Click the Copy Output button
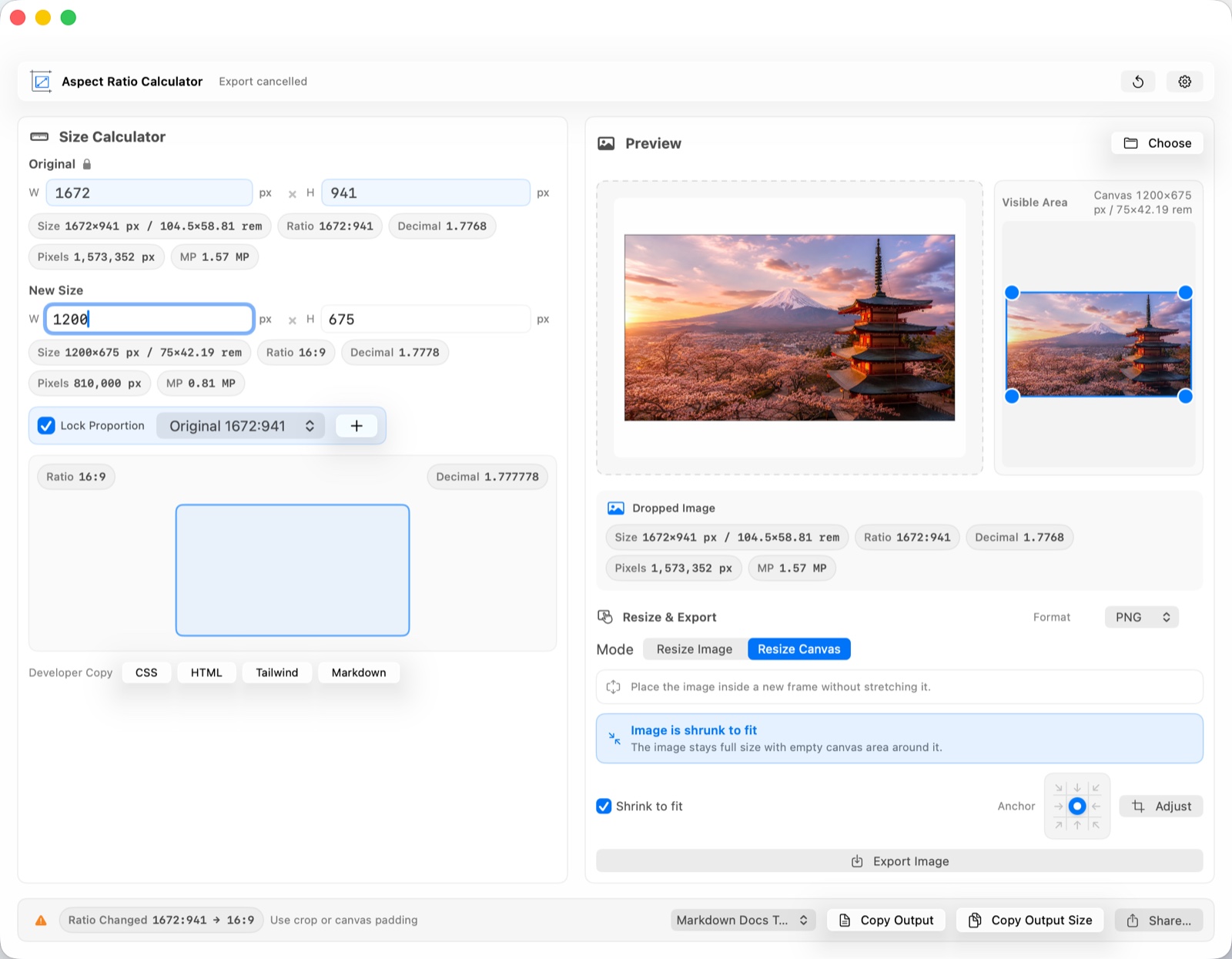Screen dimensions: 1232x959 (886, 920)
